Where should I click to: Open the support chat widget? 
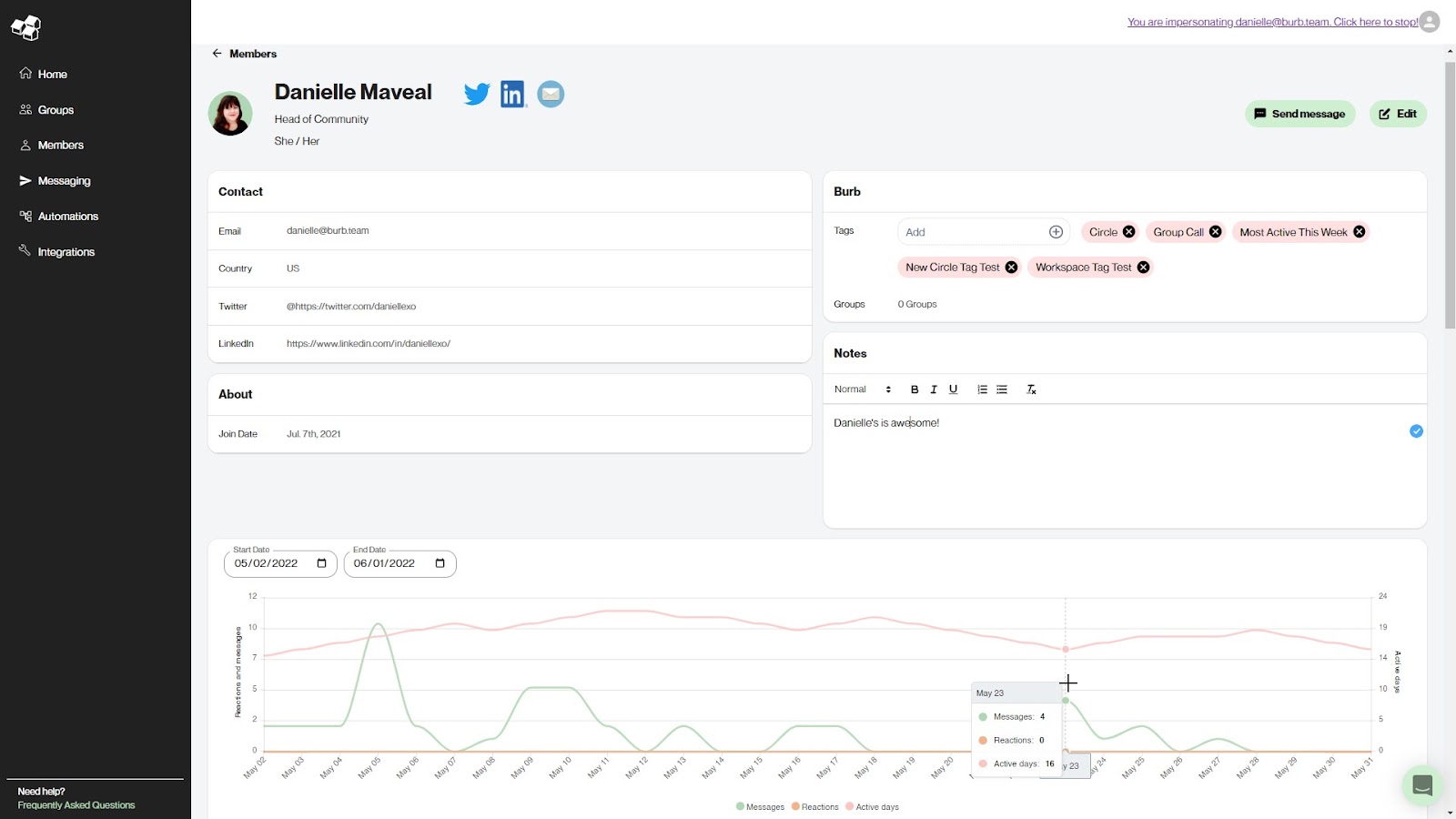[x=1421, y=784]
